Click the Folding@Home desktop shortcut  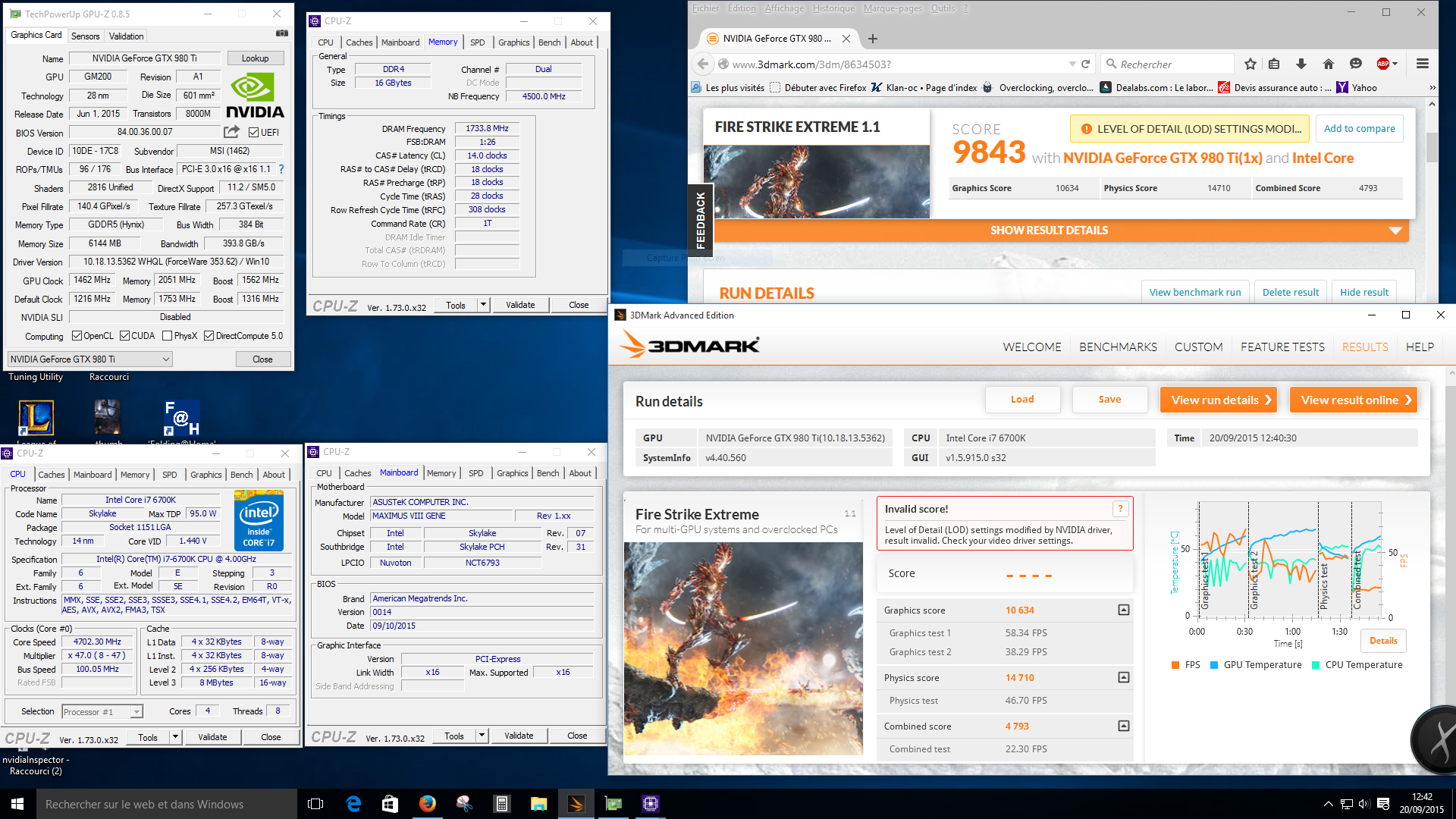click(182, 418)
